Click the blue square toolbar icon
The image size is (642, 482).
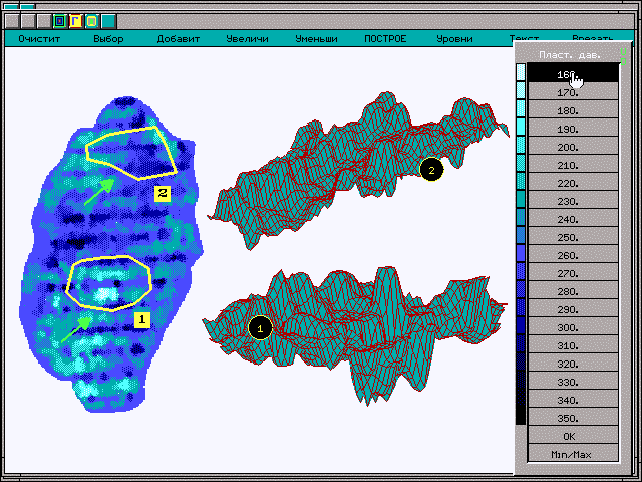(60, 21)
